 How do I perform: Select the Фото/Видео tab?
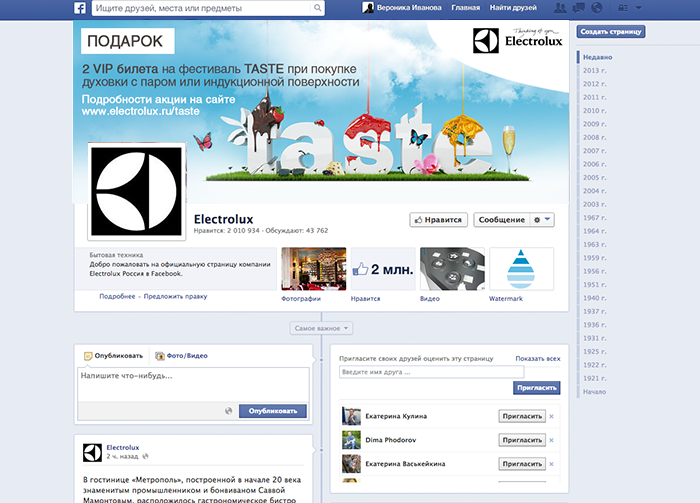coord(181,356)
